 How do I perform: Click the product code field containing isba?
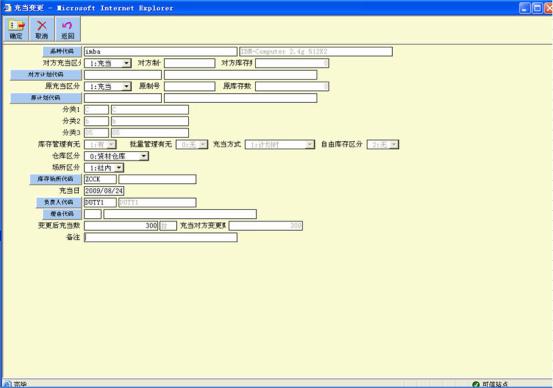tap(160, 51)
